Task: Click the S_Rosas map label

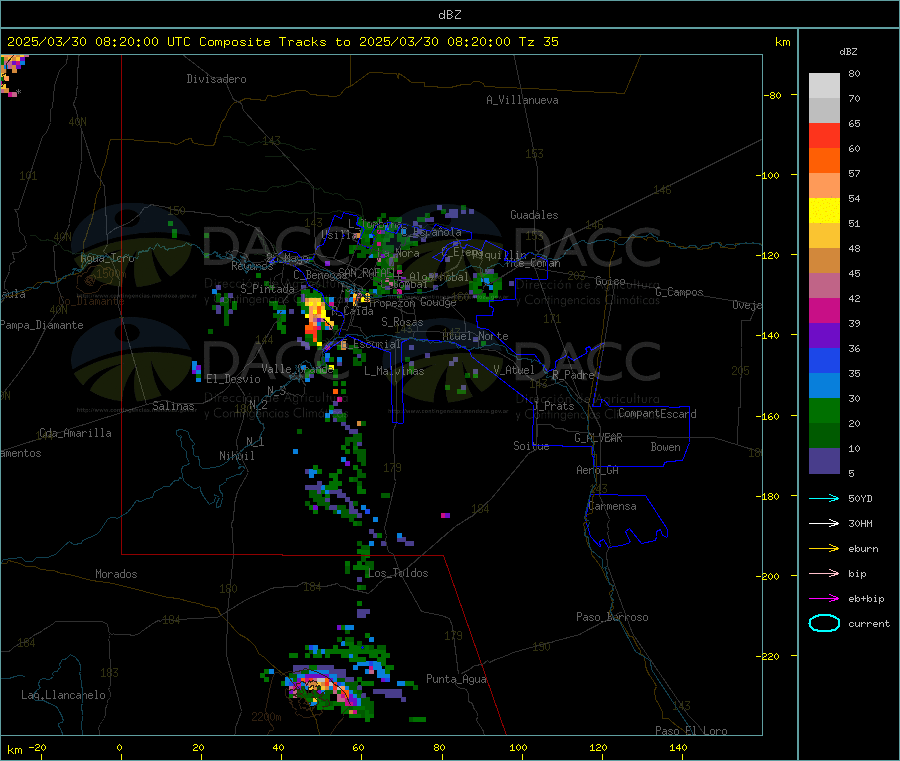Action: point(402,322)
